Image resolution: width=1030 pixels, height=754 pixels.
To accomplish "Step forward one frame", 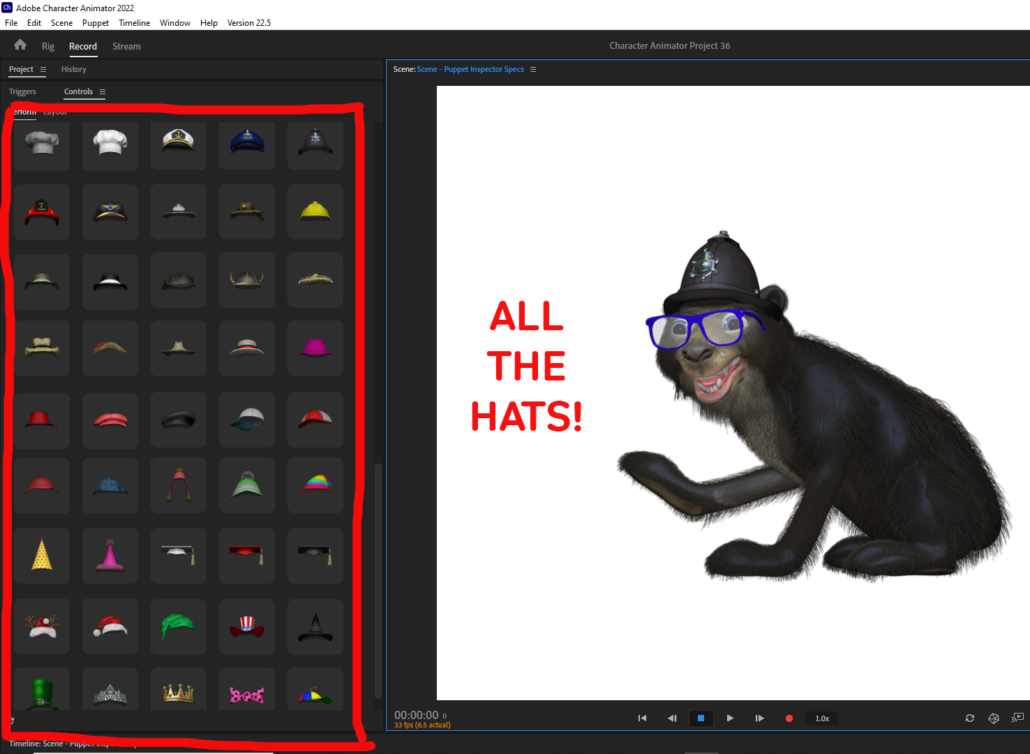I will click(759, 719).
